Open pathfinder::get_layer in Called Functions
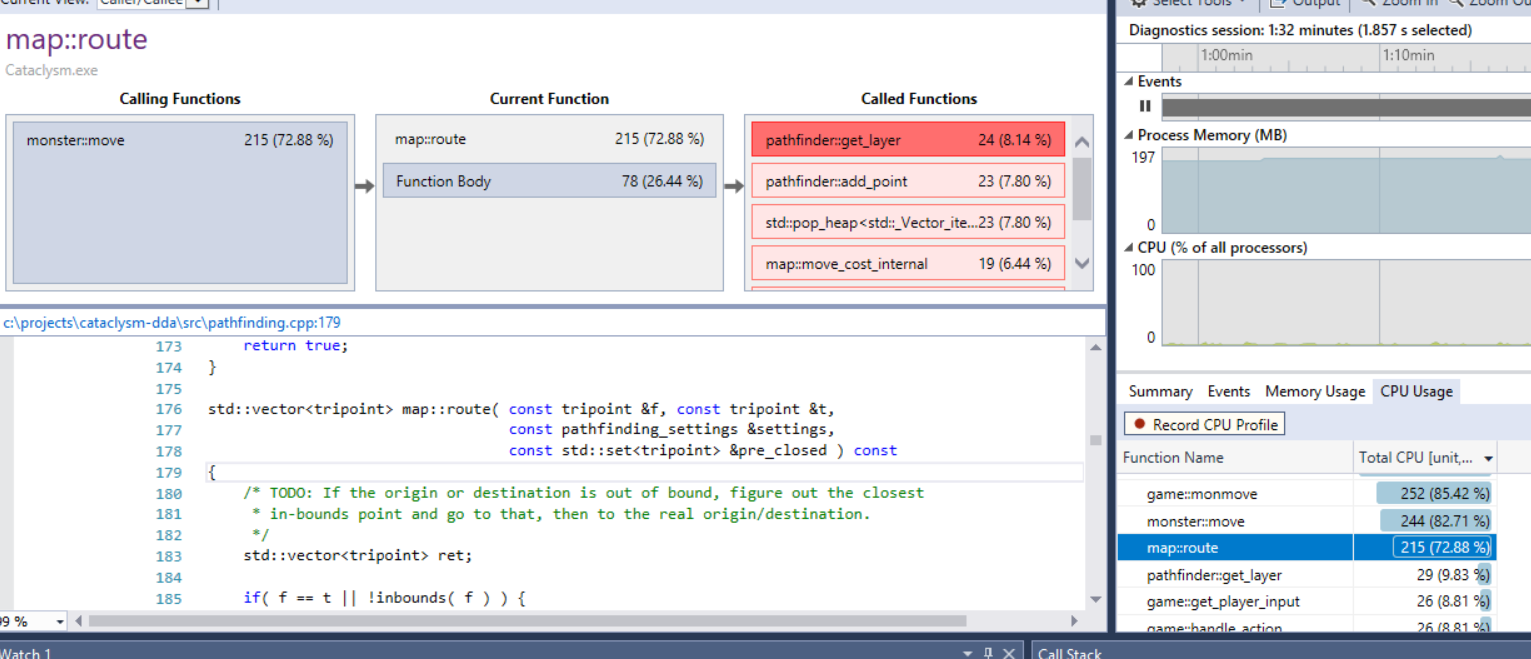1531x659 pixels. pos(908,140)
